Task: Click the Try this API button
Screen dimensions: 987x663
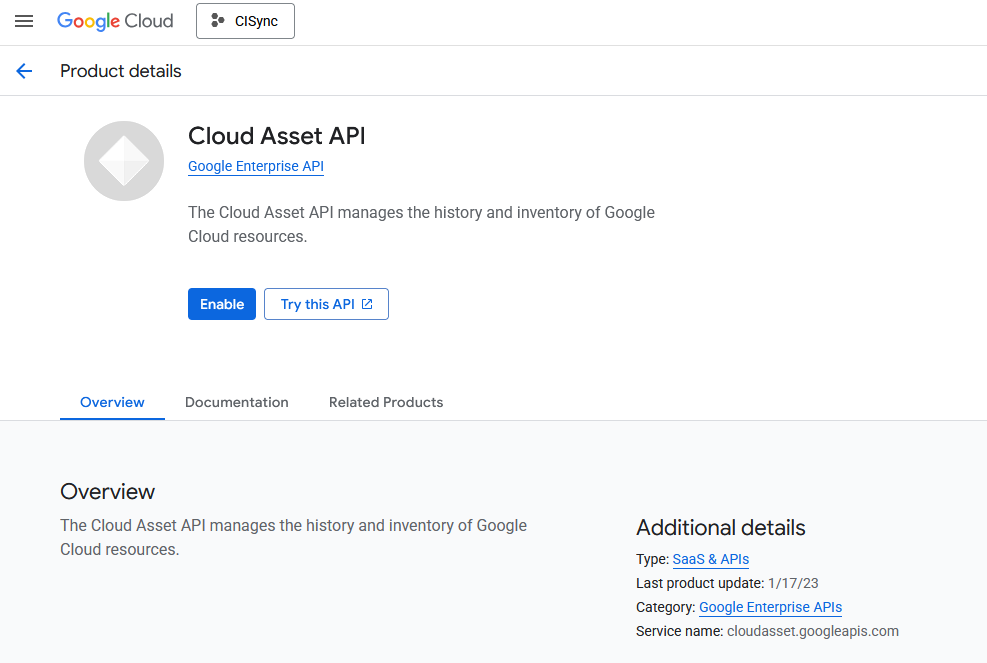Action: pyautogui.click(x=326, y=304)
